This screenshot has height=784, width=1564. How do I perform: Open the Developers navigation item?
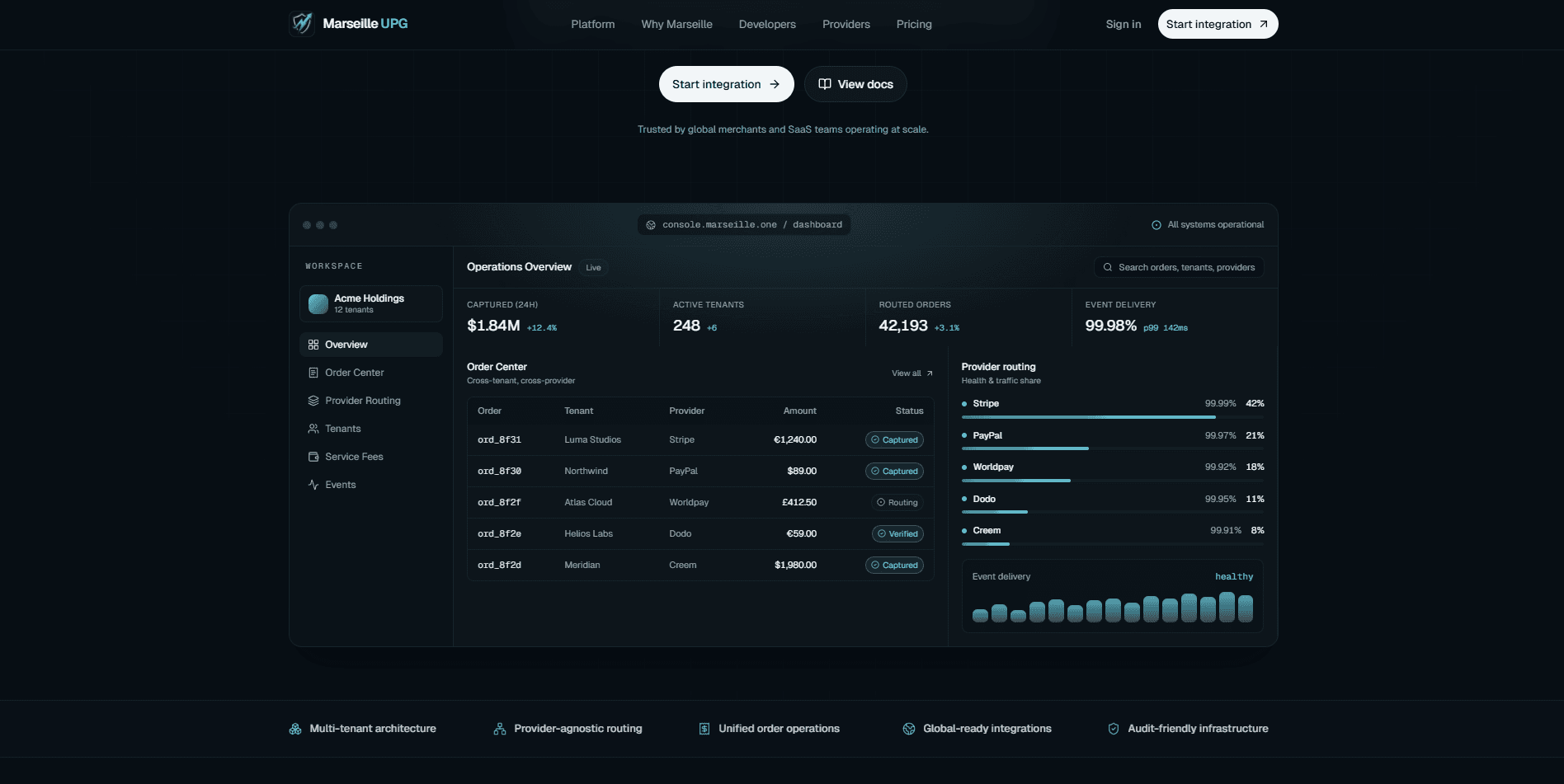[767, 24]
